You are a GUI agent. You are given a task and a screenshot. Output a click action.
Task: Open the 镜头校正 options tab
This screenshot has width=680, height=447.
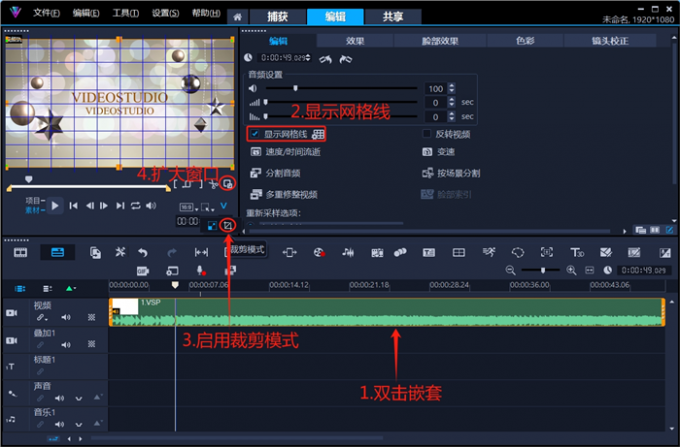(610, 41)
